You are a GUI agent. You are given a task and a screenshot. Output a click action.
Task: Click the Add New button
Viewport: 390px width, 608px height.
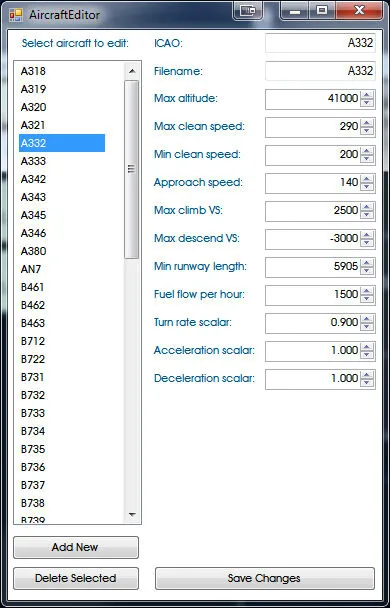coord(76,547)
